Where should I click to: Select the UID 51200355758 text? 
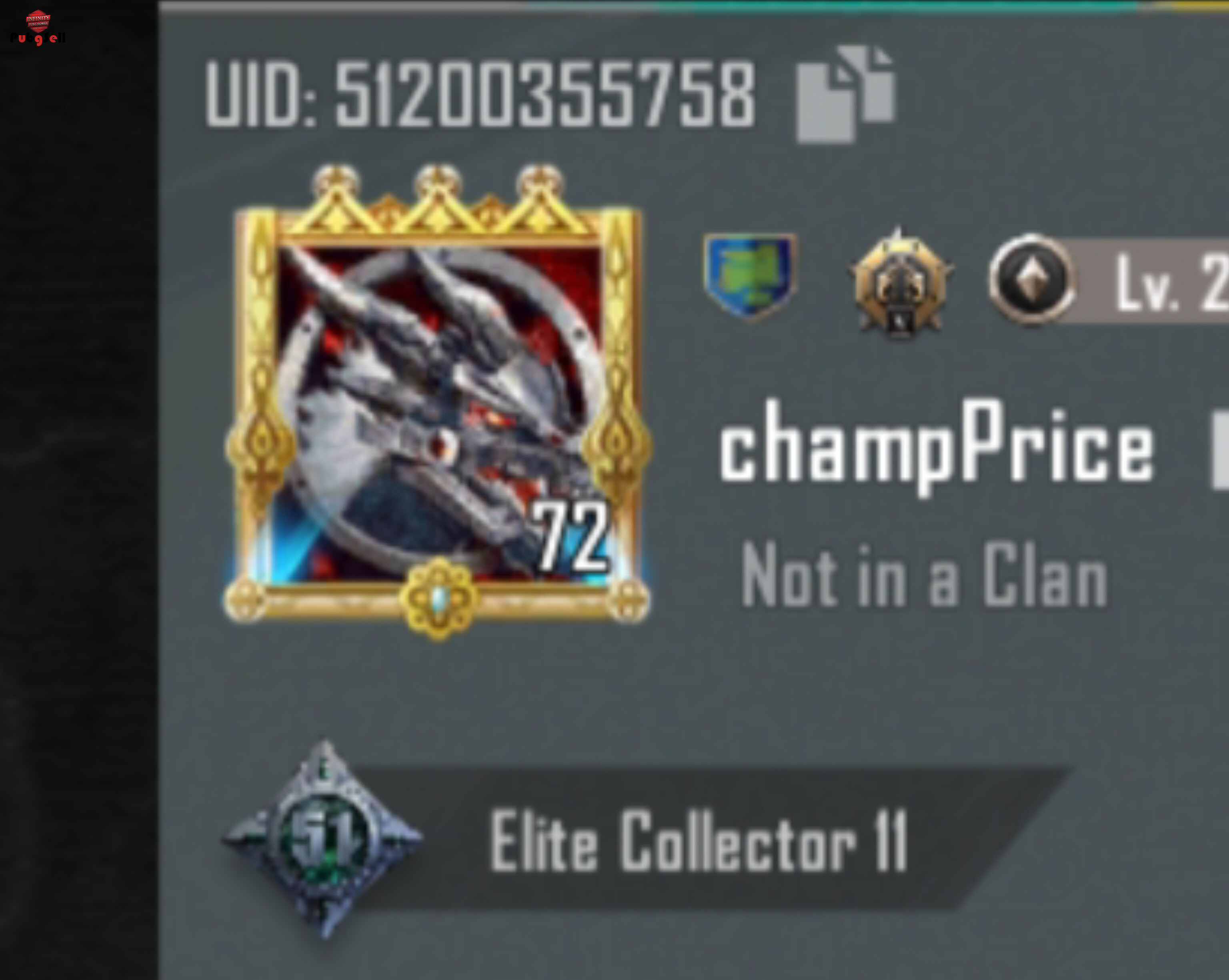(x=480, y=94)
